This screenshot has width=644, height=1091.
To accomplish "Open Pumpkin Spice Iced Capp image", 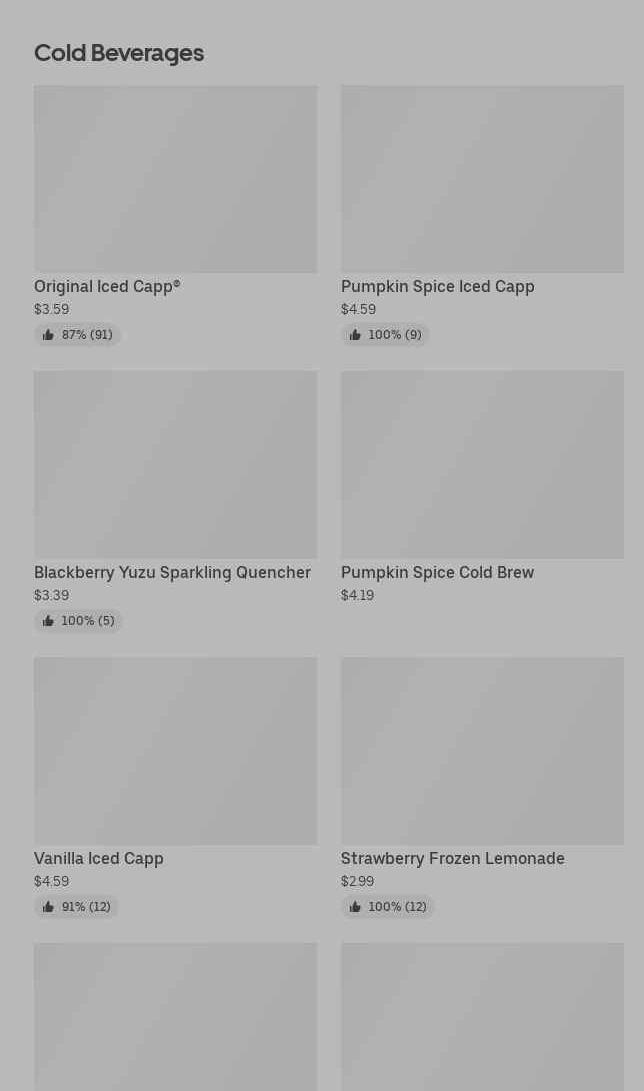I will point(482,179).
